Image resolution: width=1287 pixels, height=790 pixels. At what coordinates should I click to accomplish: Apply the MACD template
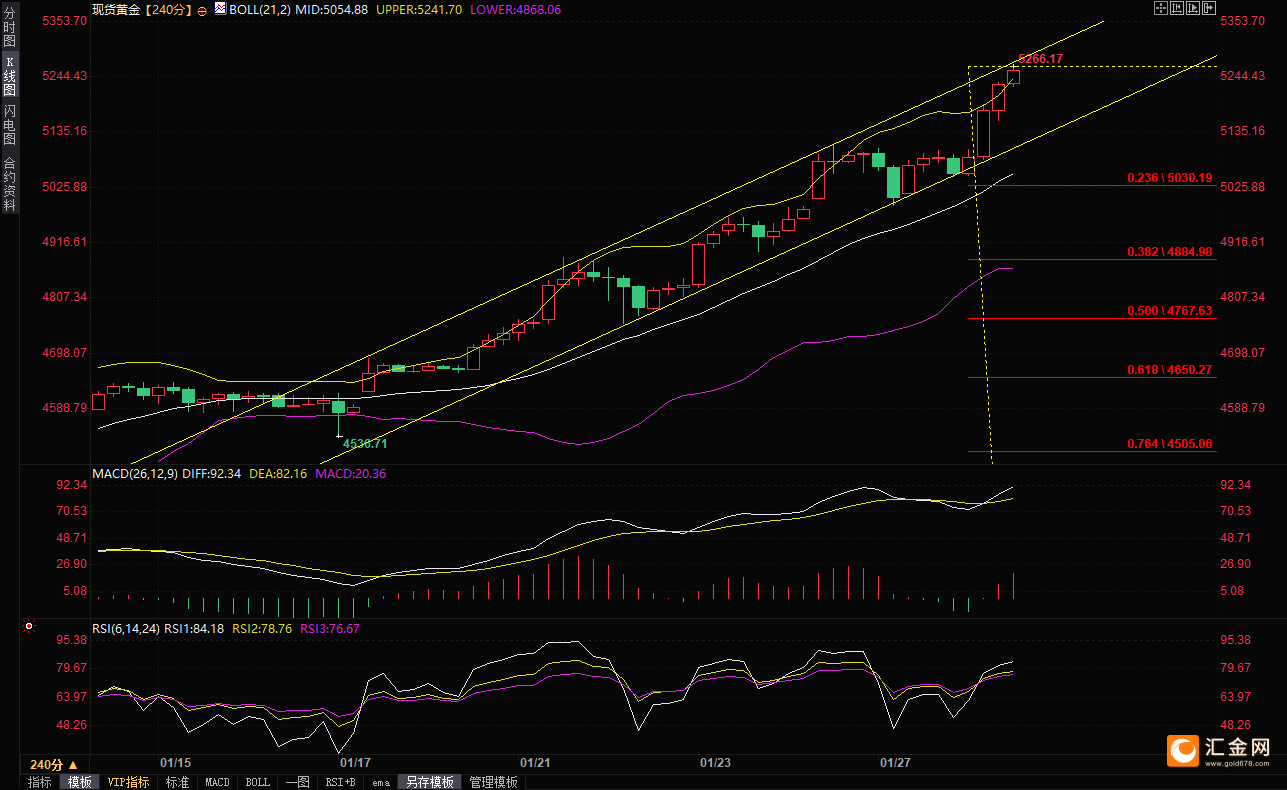(x=217, y=782)
